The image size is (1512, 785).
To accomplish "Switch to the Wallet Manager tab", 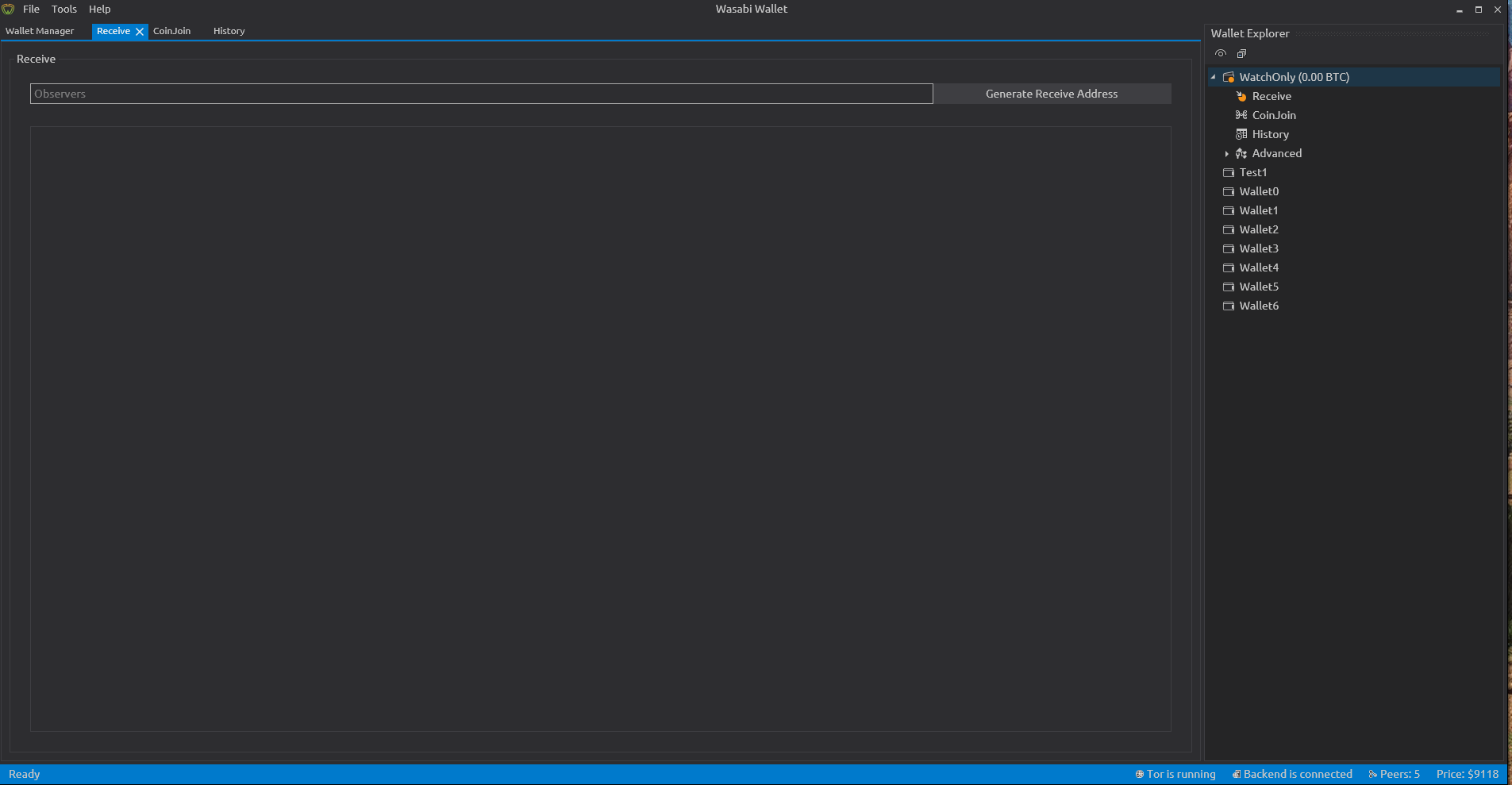I will 40,31.
